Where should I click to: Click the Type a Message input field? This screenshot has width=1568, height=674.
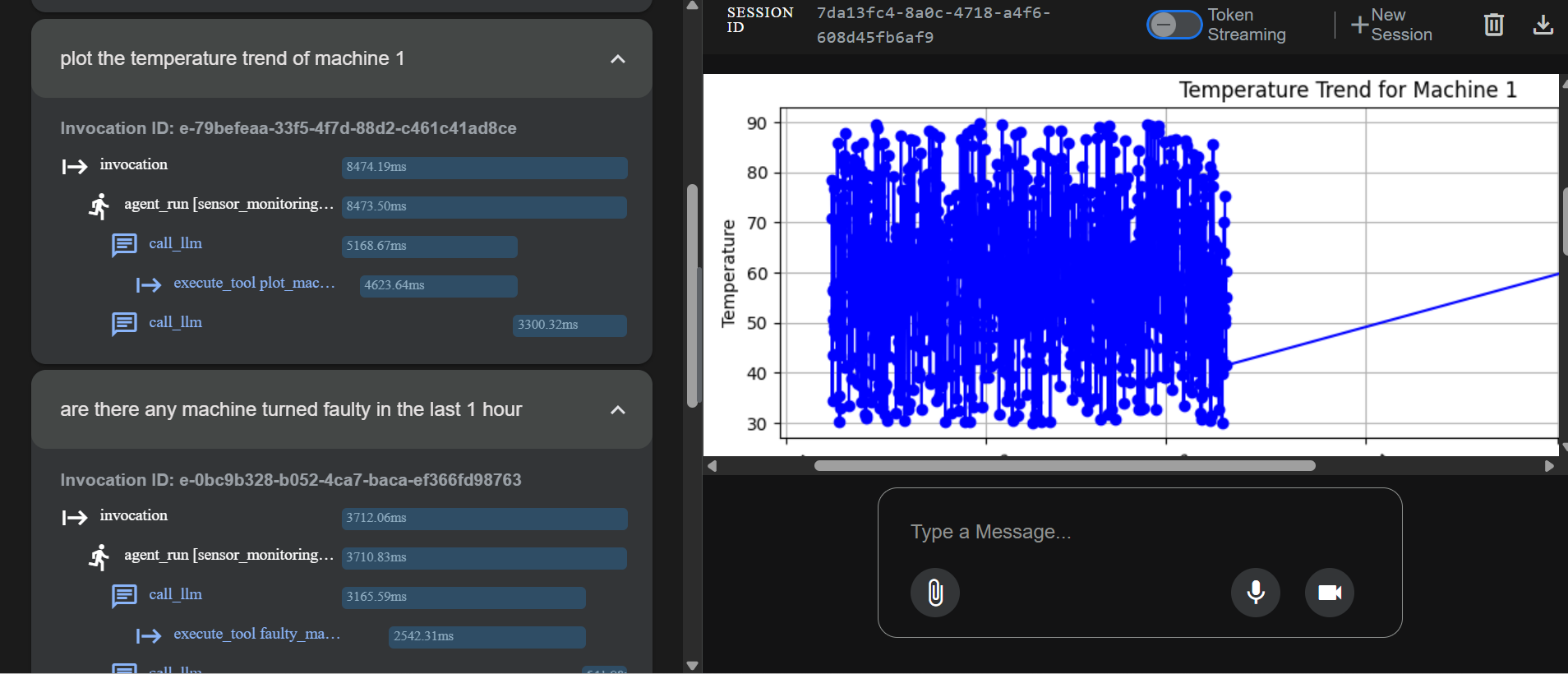coord(1140,532)
